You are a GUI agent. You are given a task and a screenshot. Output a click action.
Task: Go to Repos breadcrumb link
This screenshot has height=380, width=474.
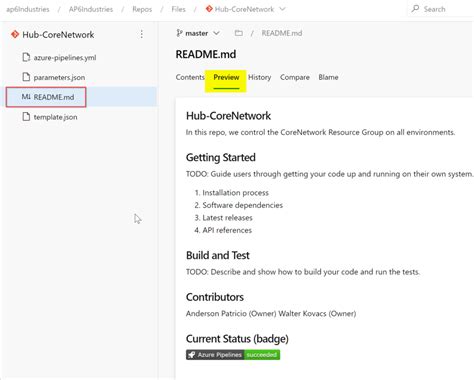(142, 9)
